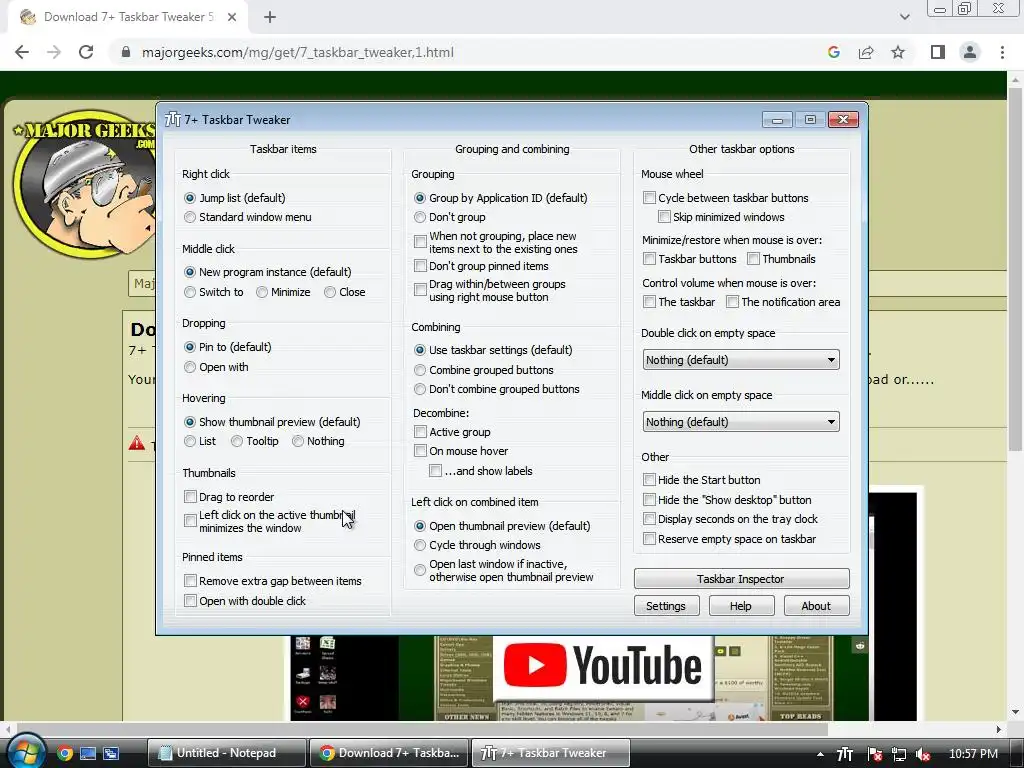Enable Cycle between taskbar buttons
Screen dimensions: 1024x768
[649, 198]
